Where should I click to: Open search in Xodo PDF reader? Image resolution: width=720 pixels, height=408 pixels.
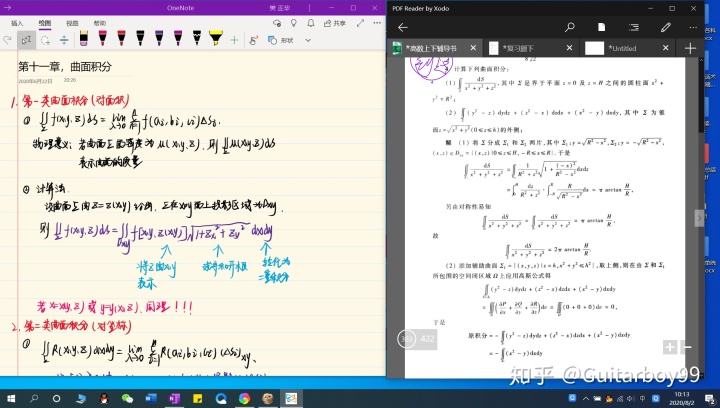(569, 28)
